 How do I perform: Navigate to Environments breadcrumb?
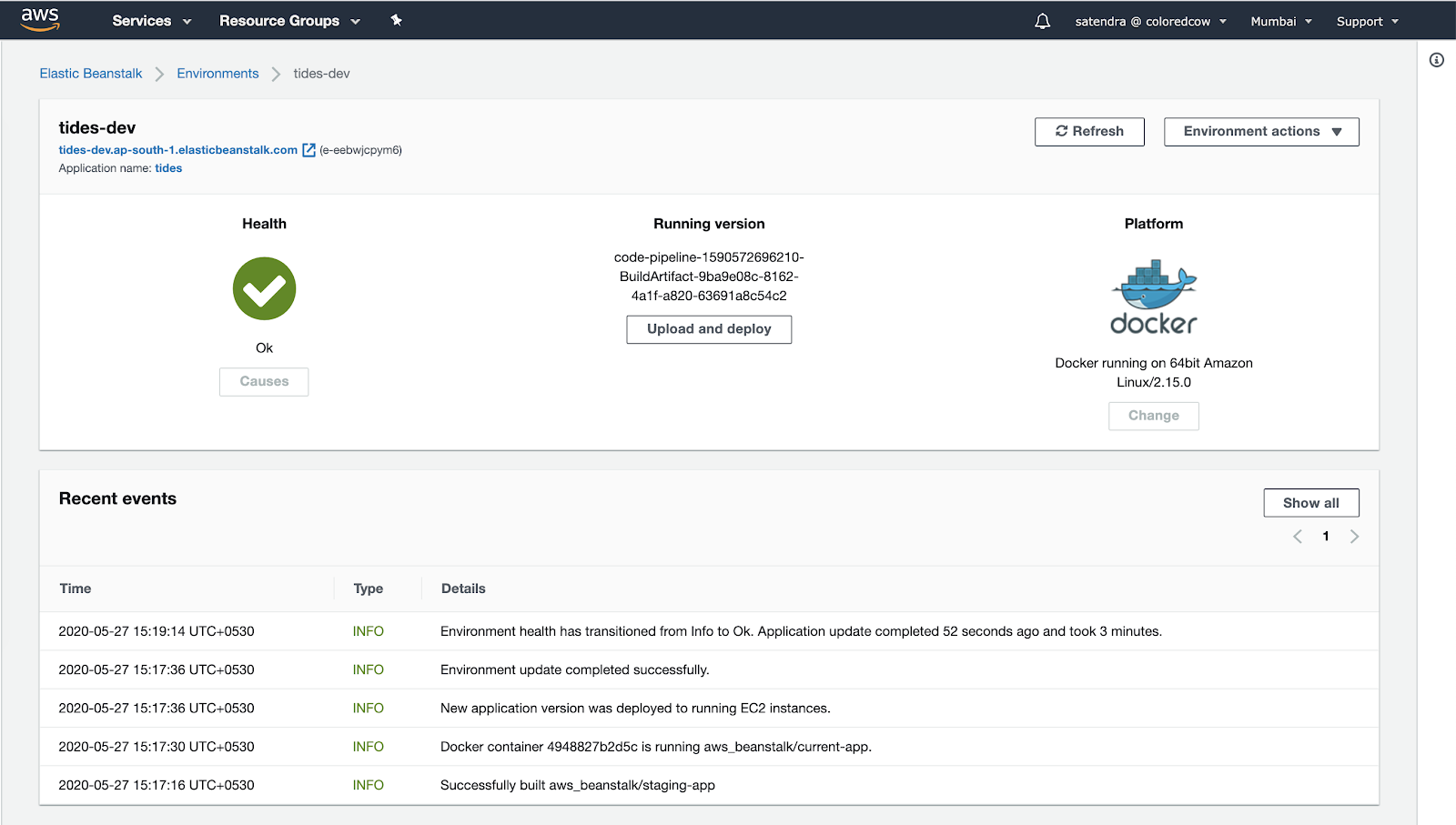point(217,74)
